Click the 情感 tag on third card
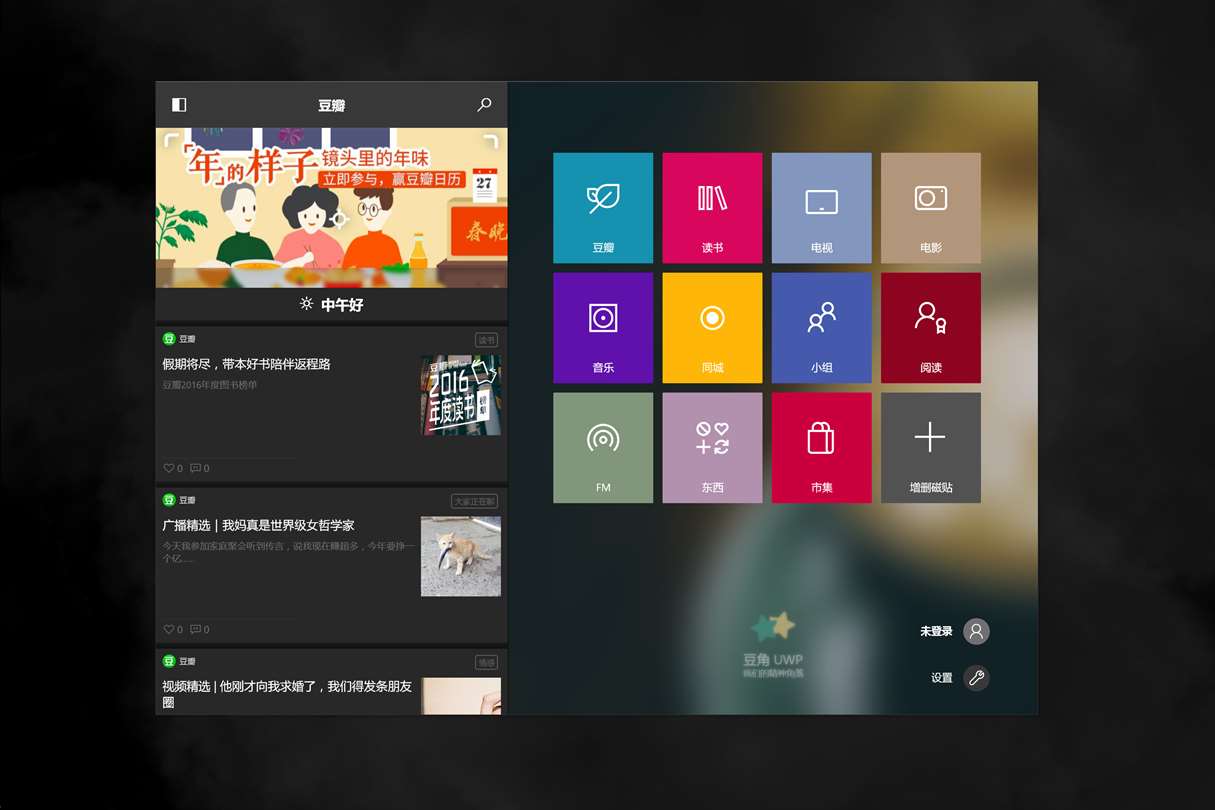Screen dimensions: 1215x810 coord(486,662)
